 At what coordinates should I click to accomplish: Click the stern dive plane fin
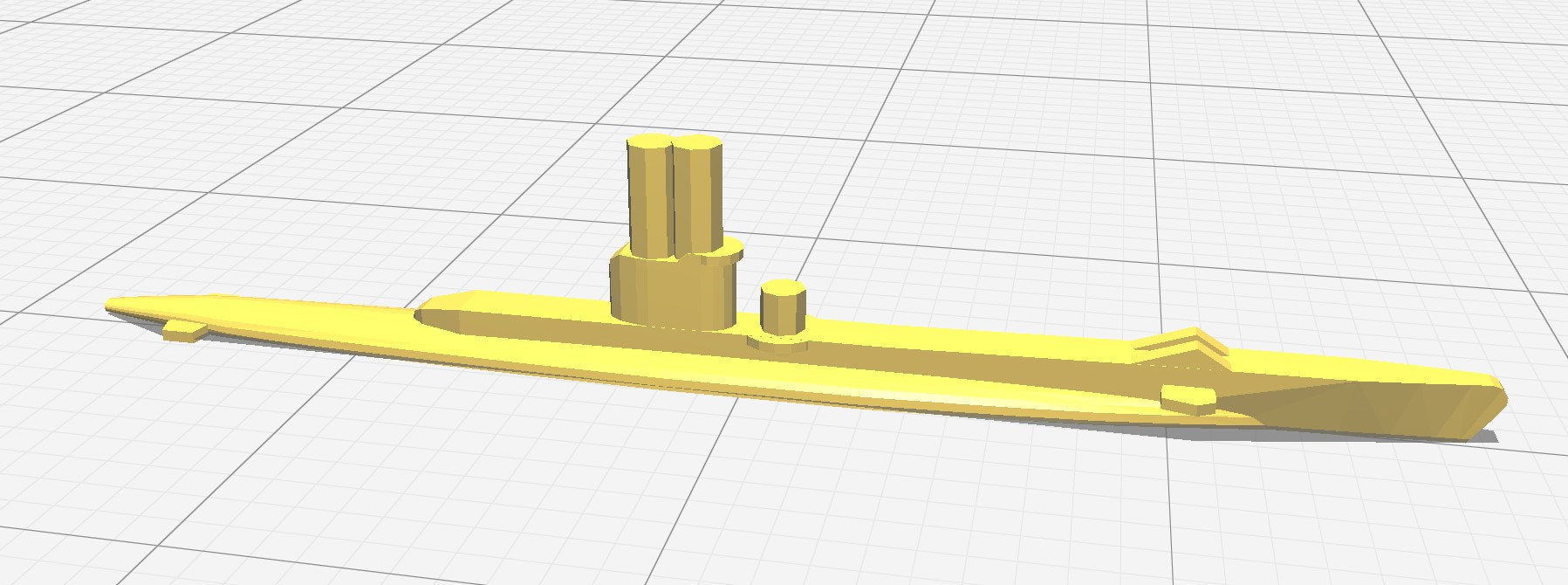(x=1187, y=398)
